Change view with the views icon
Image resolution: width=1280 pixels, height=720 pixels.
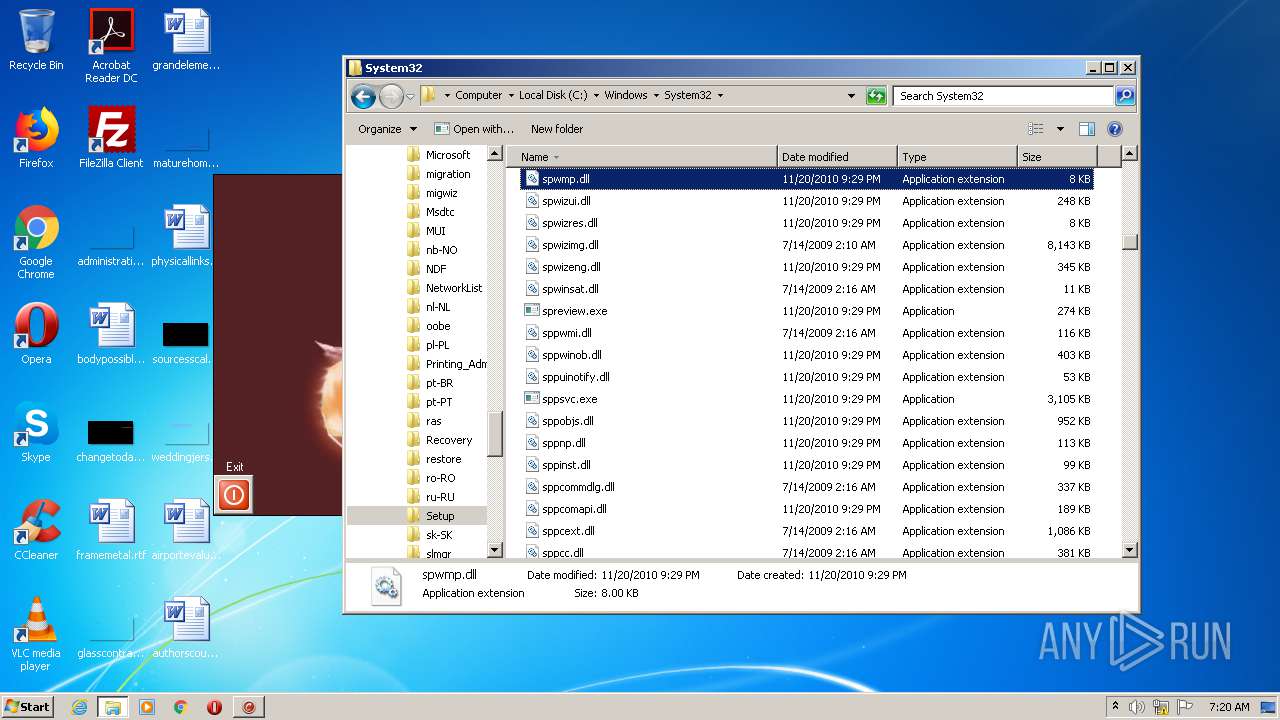coord(1036,129)
